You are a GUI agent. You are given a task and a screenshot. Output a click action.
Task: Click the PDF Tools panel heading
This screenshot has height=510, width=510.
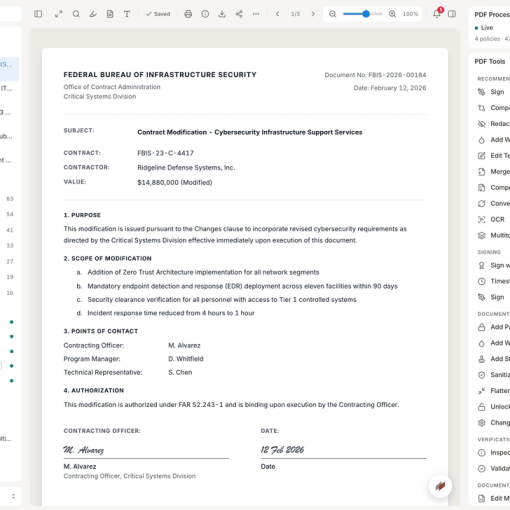click(x=490, y=61)
